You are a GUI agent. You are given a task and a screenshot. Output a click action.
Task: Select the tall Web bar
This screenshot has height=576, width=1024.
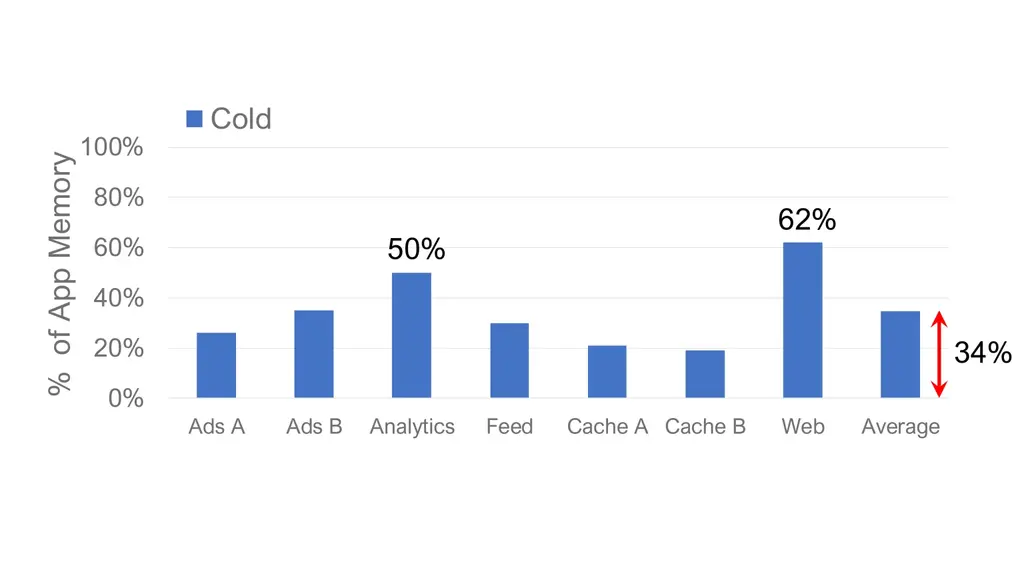pyautogui.click(x=802, y=320)
